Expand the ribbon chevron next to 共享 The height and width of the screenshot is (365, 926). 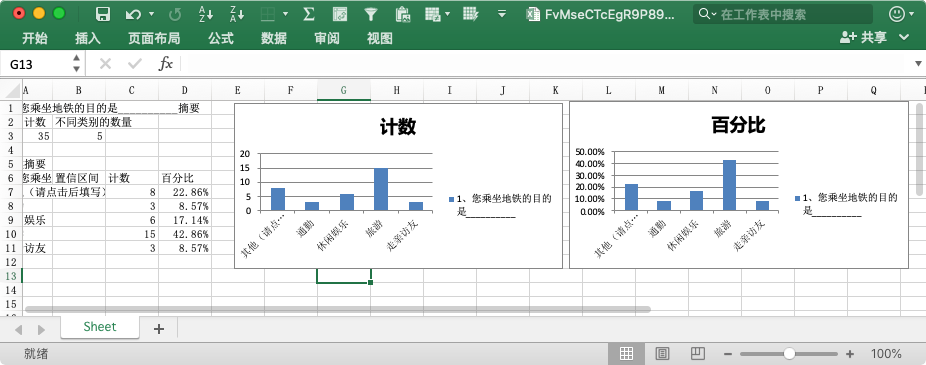904,38
